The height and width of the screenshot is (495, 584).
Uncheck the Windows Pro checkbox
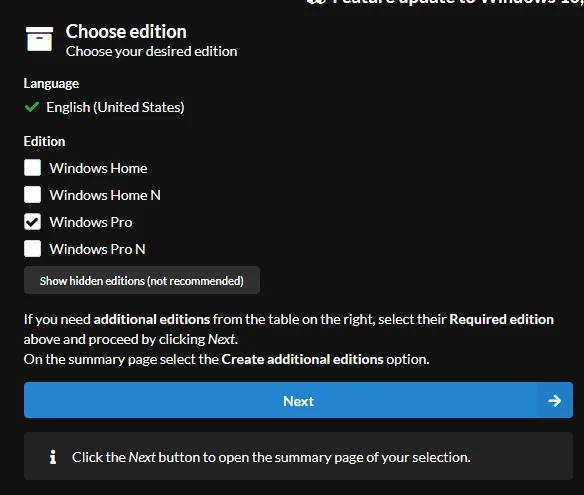coord(32,222)
